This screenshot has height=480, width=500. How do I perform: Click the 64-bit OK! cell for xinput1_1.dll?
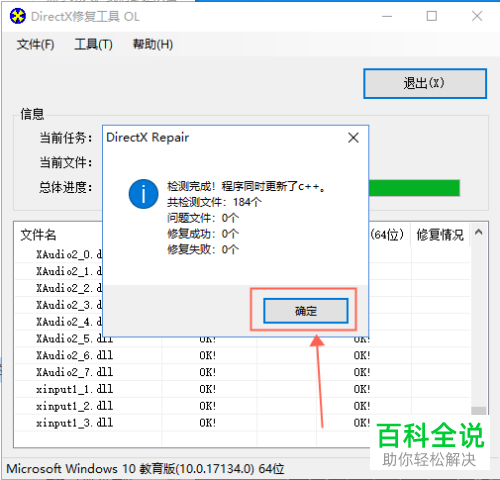pyautogui.click(x=362, y=389)
